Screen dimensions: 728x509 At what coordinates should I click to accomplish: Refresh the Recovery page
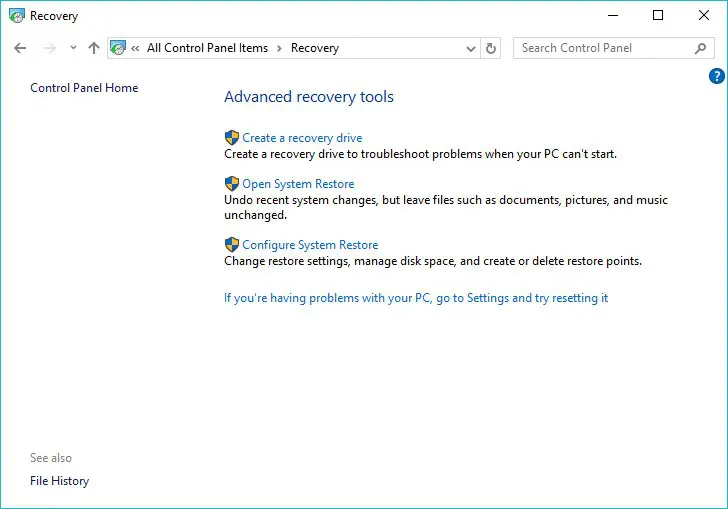(491, 48)
